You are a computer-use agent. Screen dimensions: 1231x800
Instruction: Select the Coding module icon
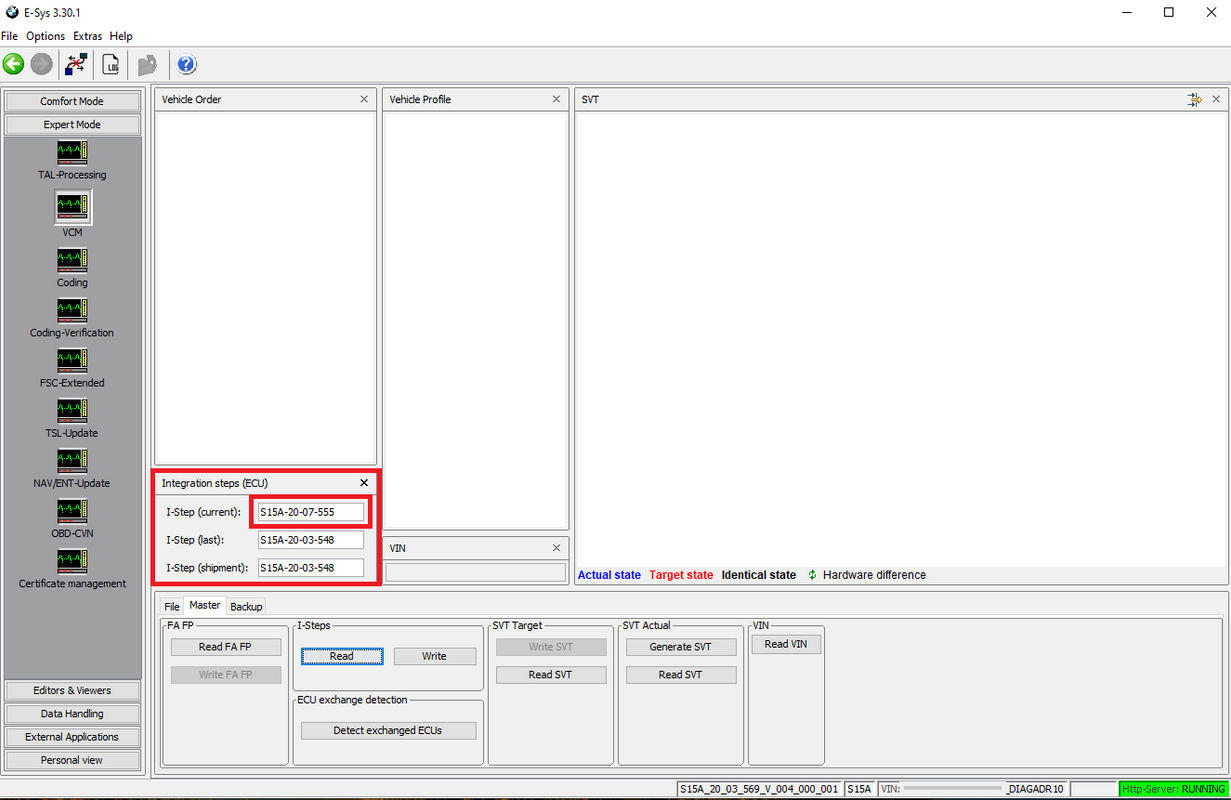pyautogui.click(x=72, y=261)
